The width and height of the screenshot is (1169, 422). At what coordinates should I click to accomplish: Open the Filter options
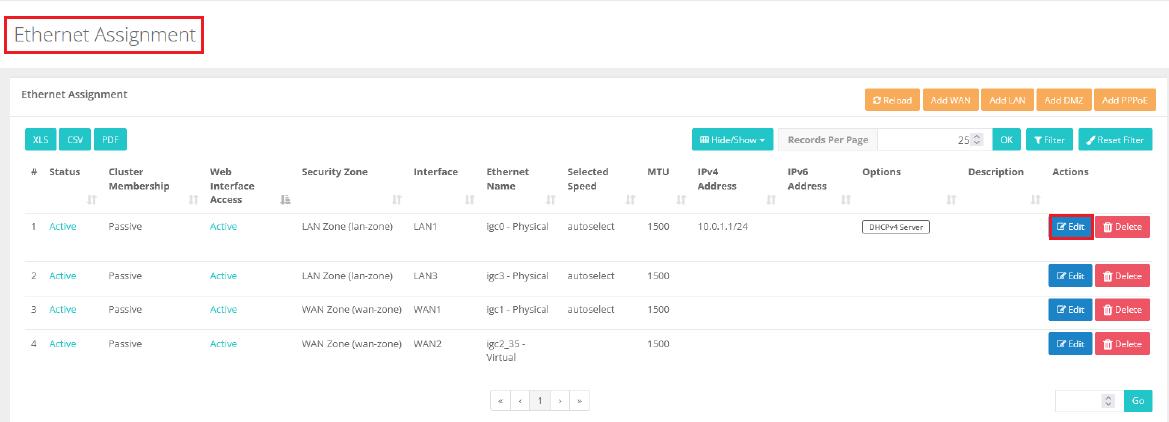coord(1049,140)
